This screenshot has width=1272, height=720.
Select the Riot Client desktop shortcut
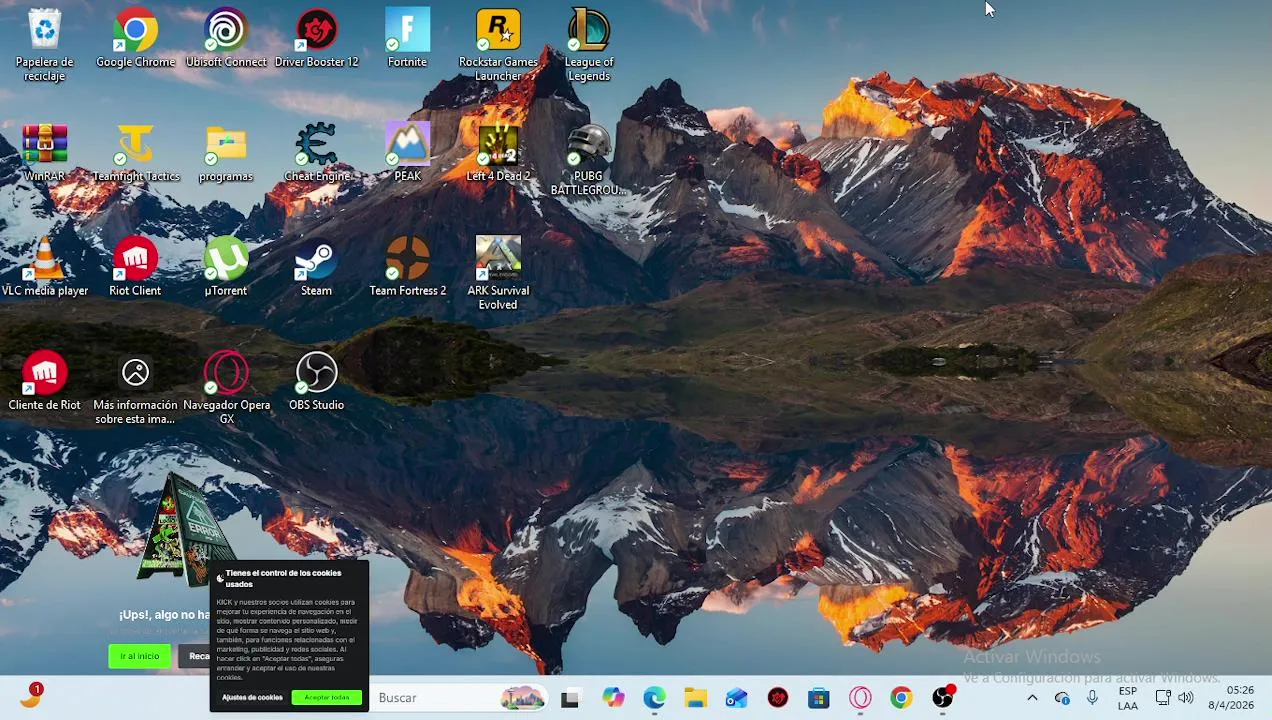pyautogui.click(x=135, y=267)
